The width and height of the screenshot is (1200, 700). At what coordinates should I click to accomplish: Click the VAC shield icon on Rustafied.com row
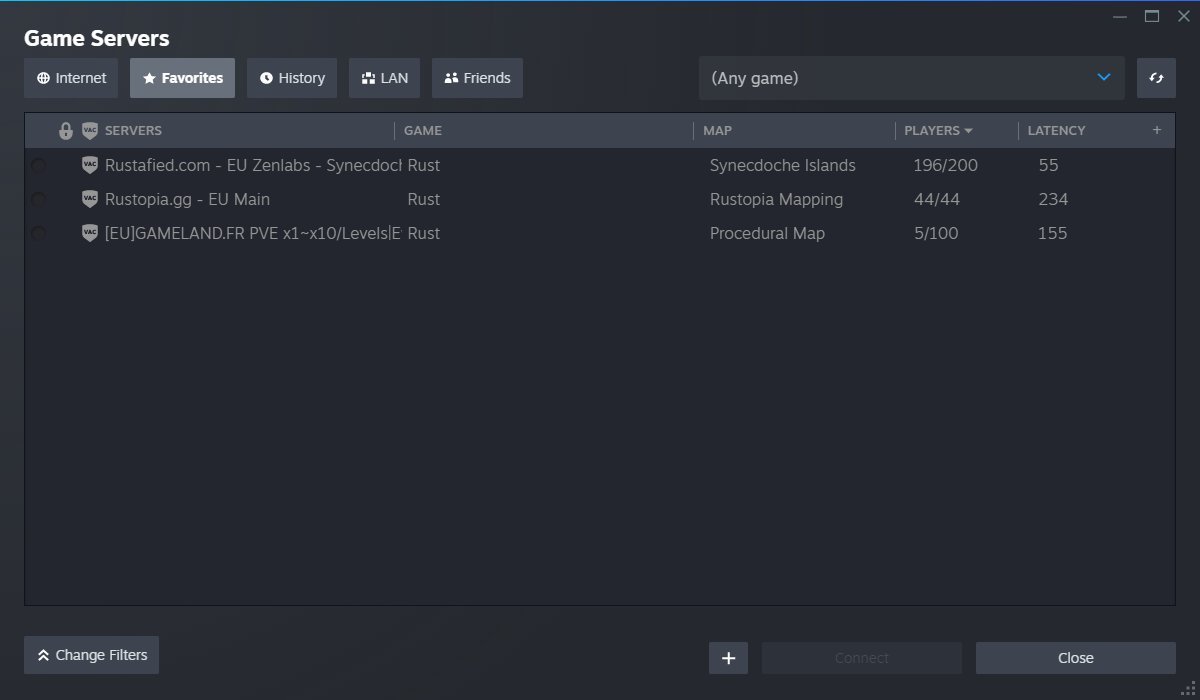89,165
